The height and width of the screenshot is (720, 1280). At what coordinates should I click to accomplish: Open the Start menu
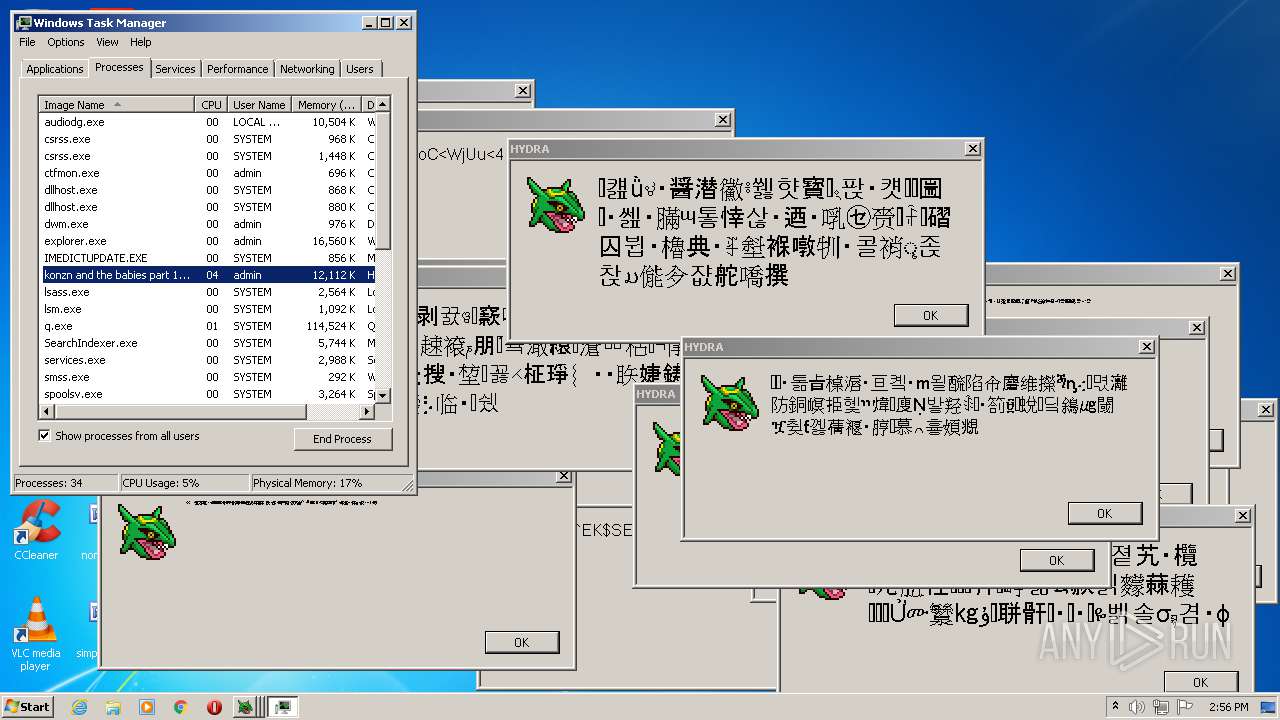(x=27, y=706)
